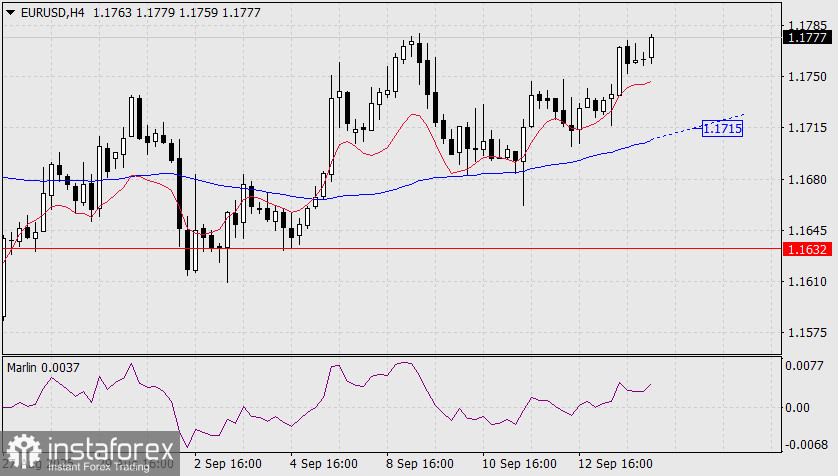Select the blue 1.1715 price tag
The width and height of the screenshot is (838, 476).
coord(722,128)
